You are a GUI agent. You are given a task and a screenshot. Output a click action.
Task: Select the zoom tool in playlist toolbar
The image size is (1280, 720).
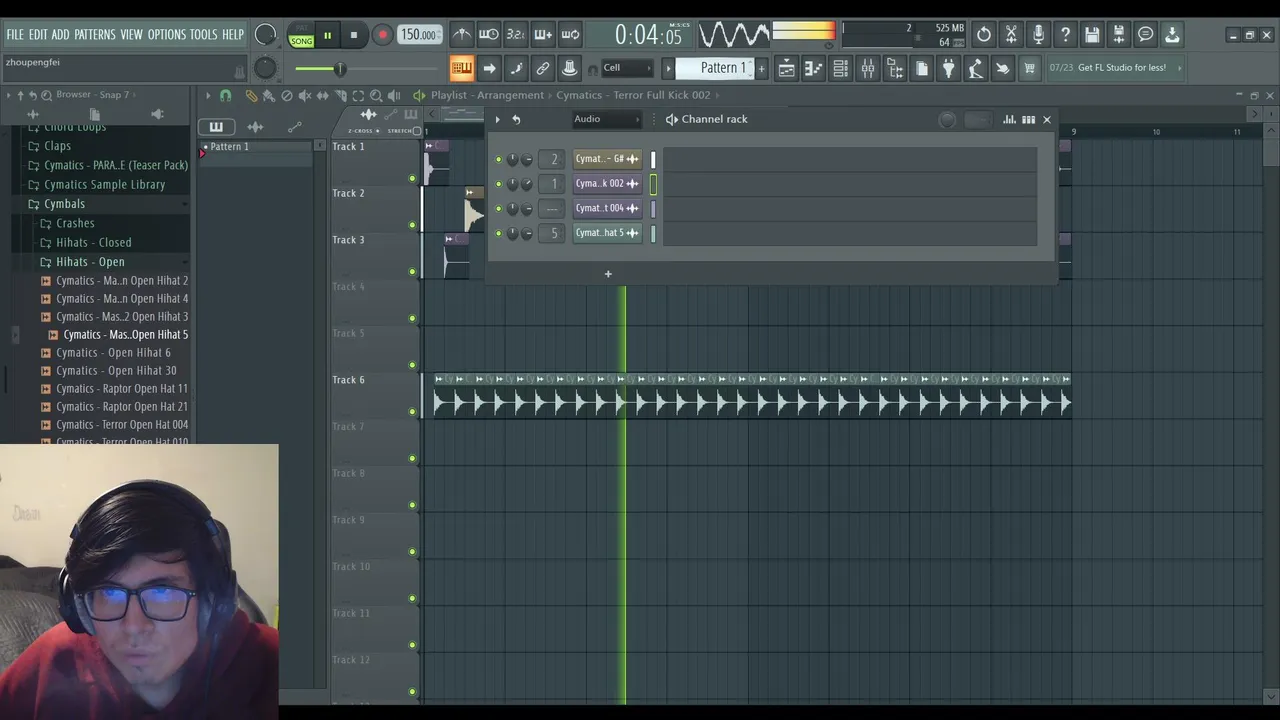pos(376,96)
